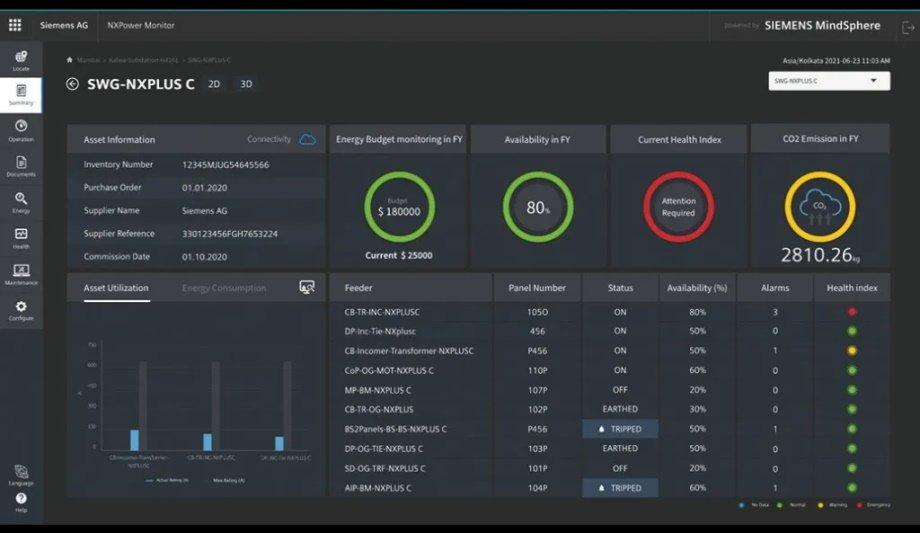Open the SWG-NXPLUS C dropdown
Screen dimensions: 920x533
829,81
